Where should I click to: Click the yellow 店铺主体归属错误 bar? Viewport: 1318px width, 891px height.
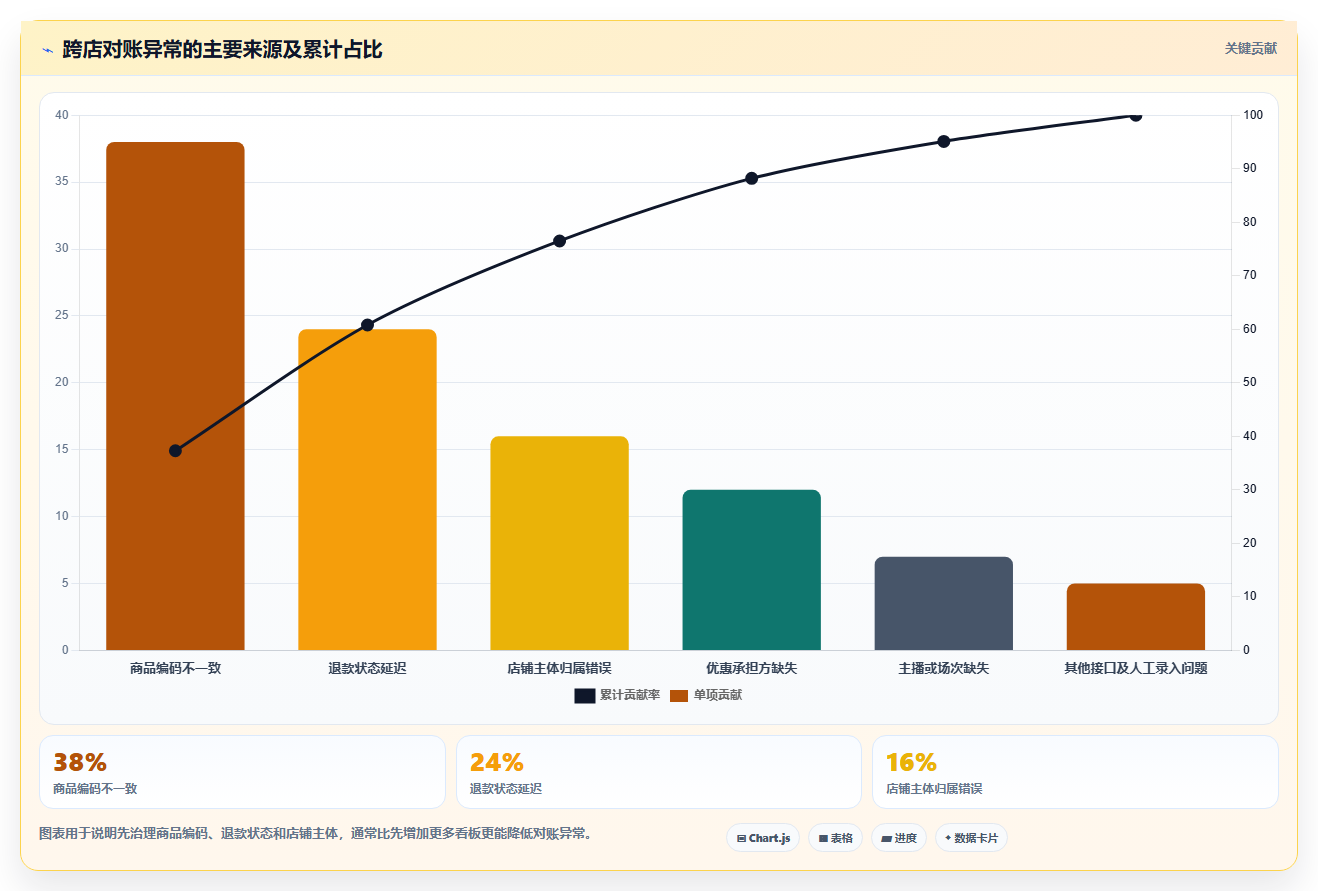[559, 543]
